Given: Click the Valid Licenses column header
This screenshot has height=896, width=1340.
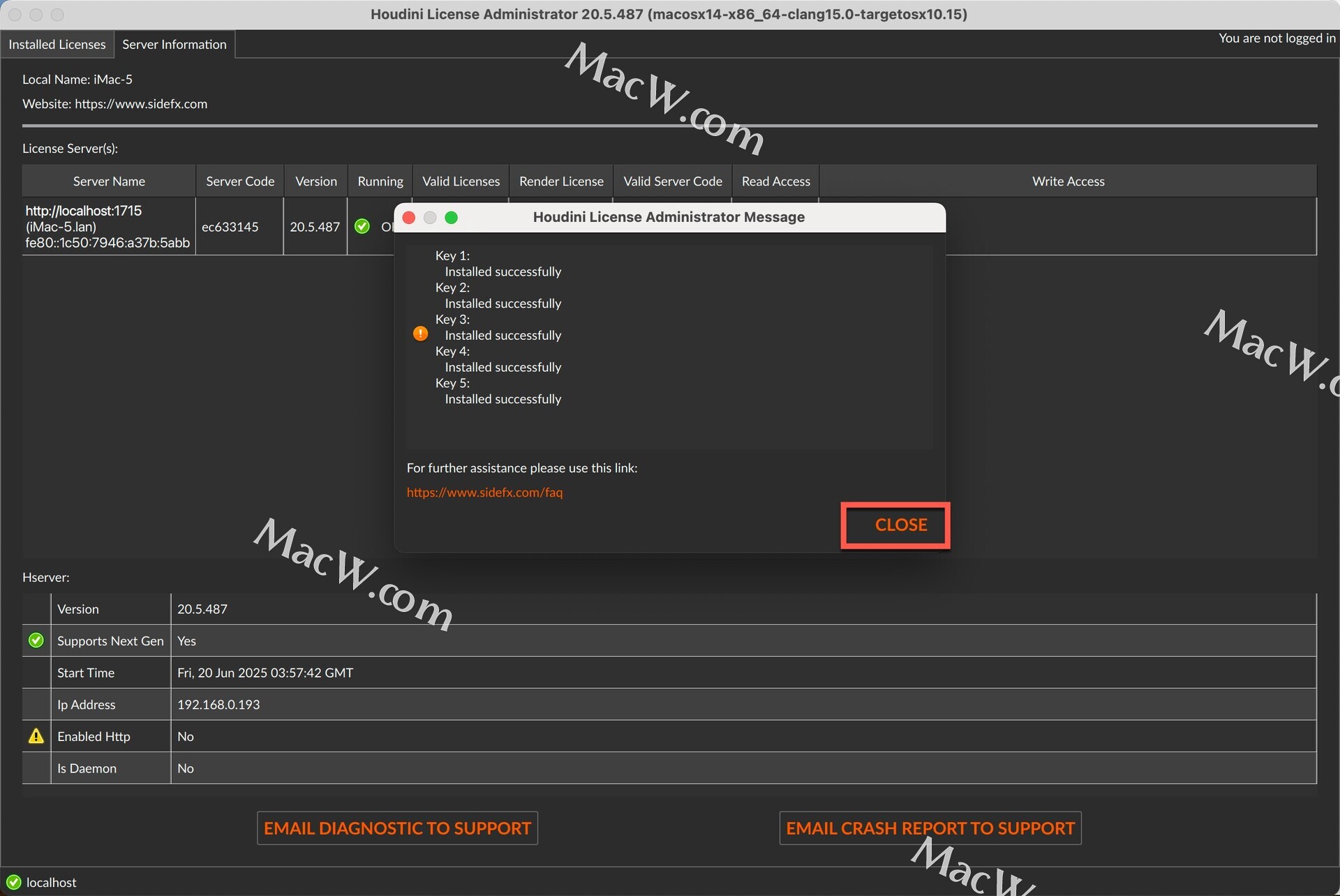Looking at the screenshot, I should (461, 181).
